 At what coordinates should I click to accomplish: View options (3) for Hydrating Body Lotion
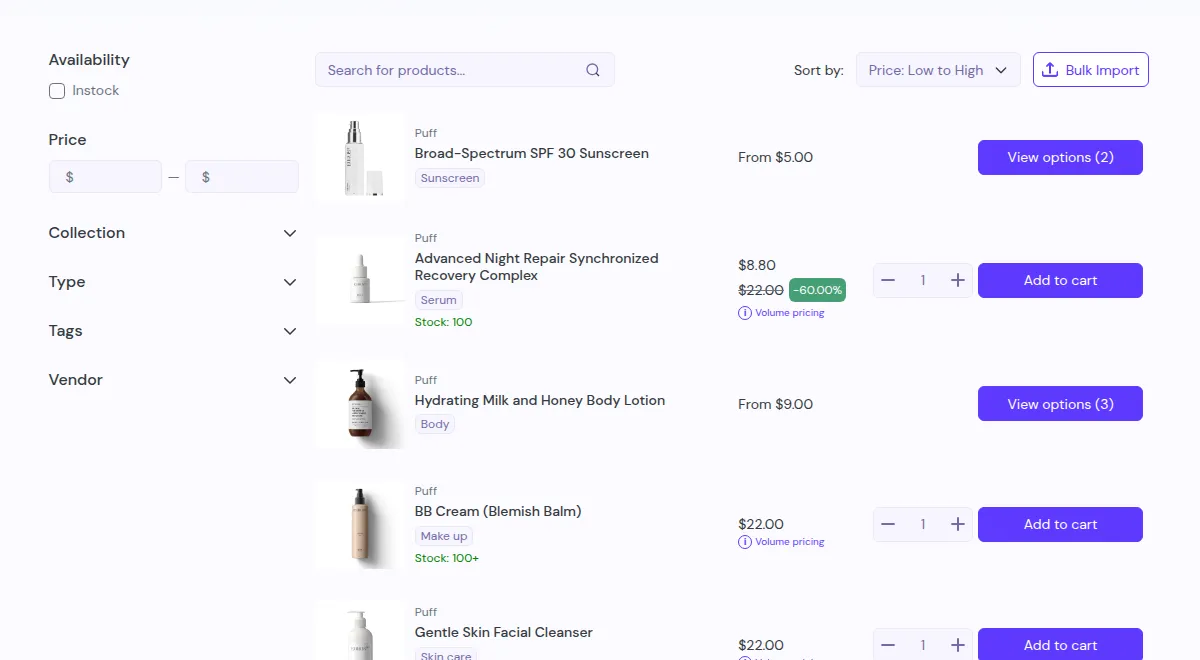click(x=1060, y=404)
